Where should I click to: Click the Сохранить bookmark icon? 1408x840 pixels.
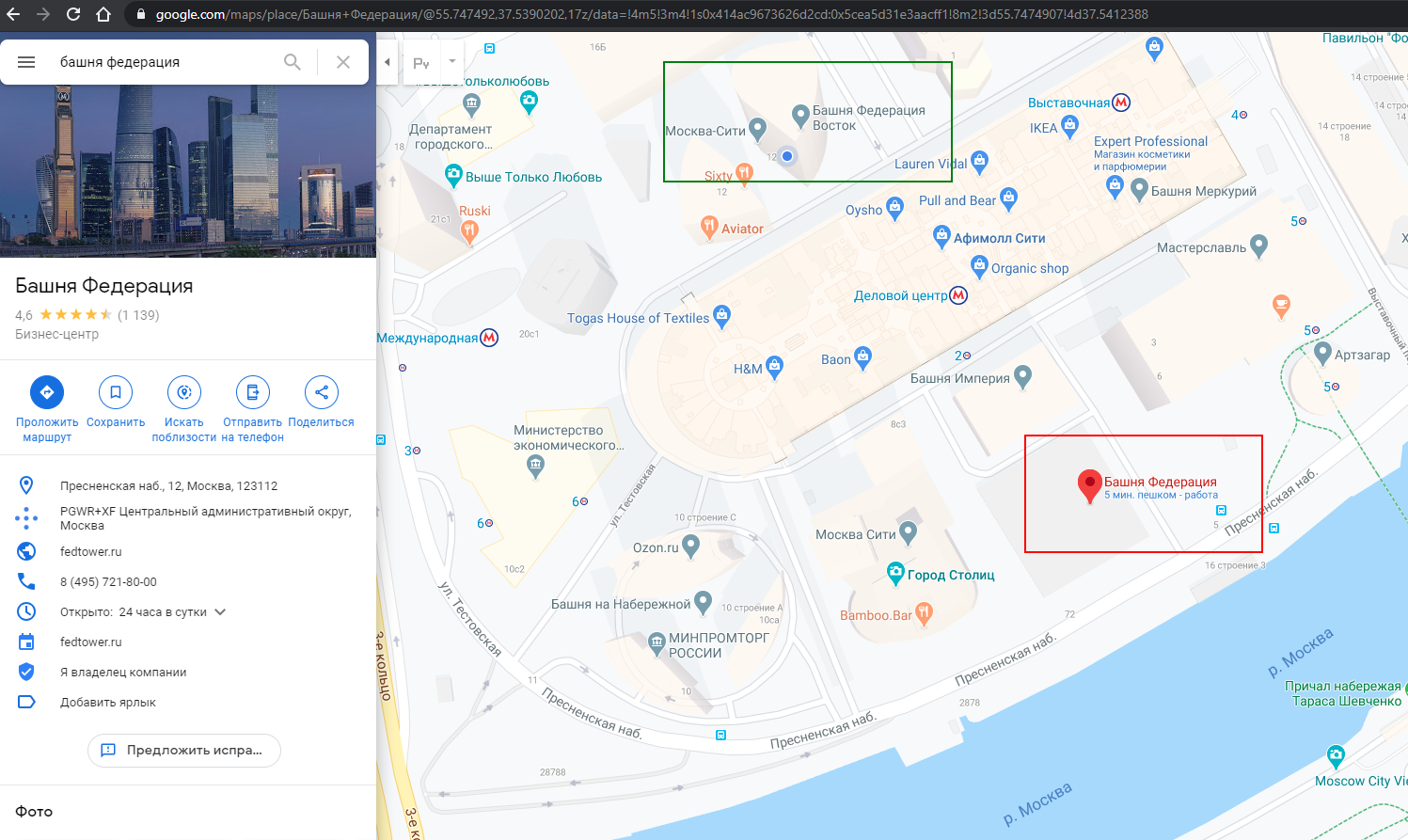click(116, 392)
